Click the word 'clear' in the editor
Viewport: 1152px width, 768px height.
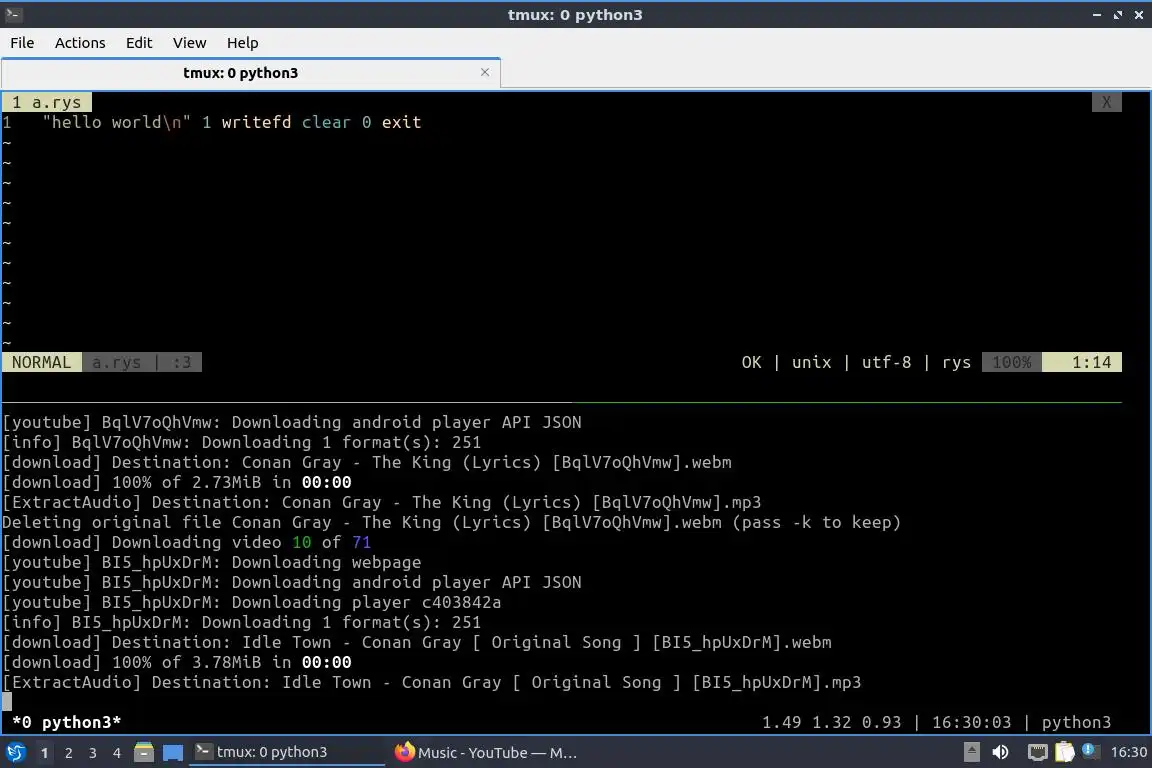[326, 122]
